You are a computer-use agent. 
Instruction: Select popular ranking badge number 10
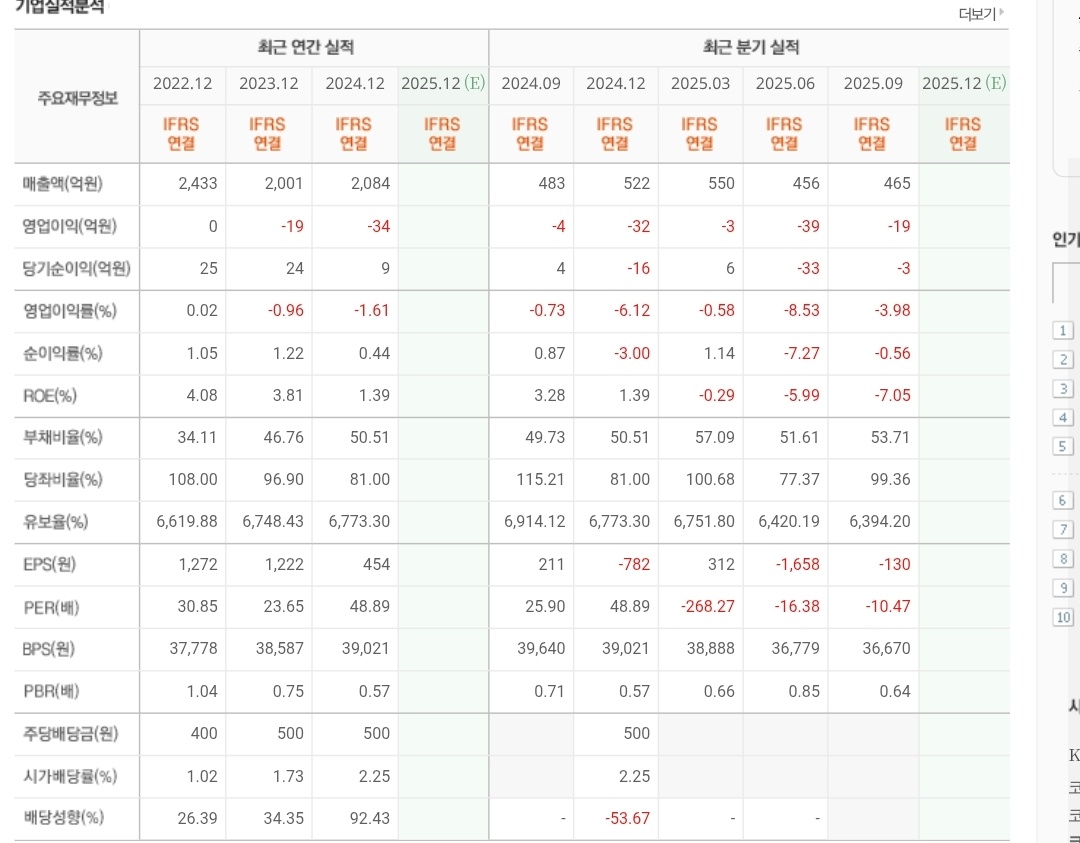1063,617
